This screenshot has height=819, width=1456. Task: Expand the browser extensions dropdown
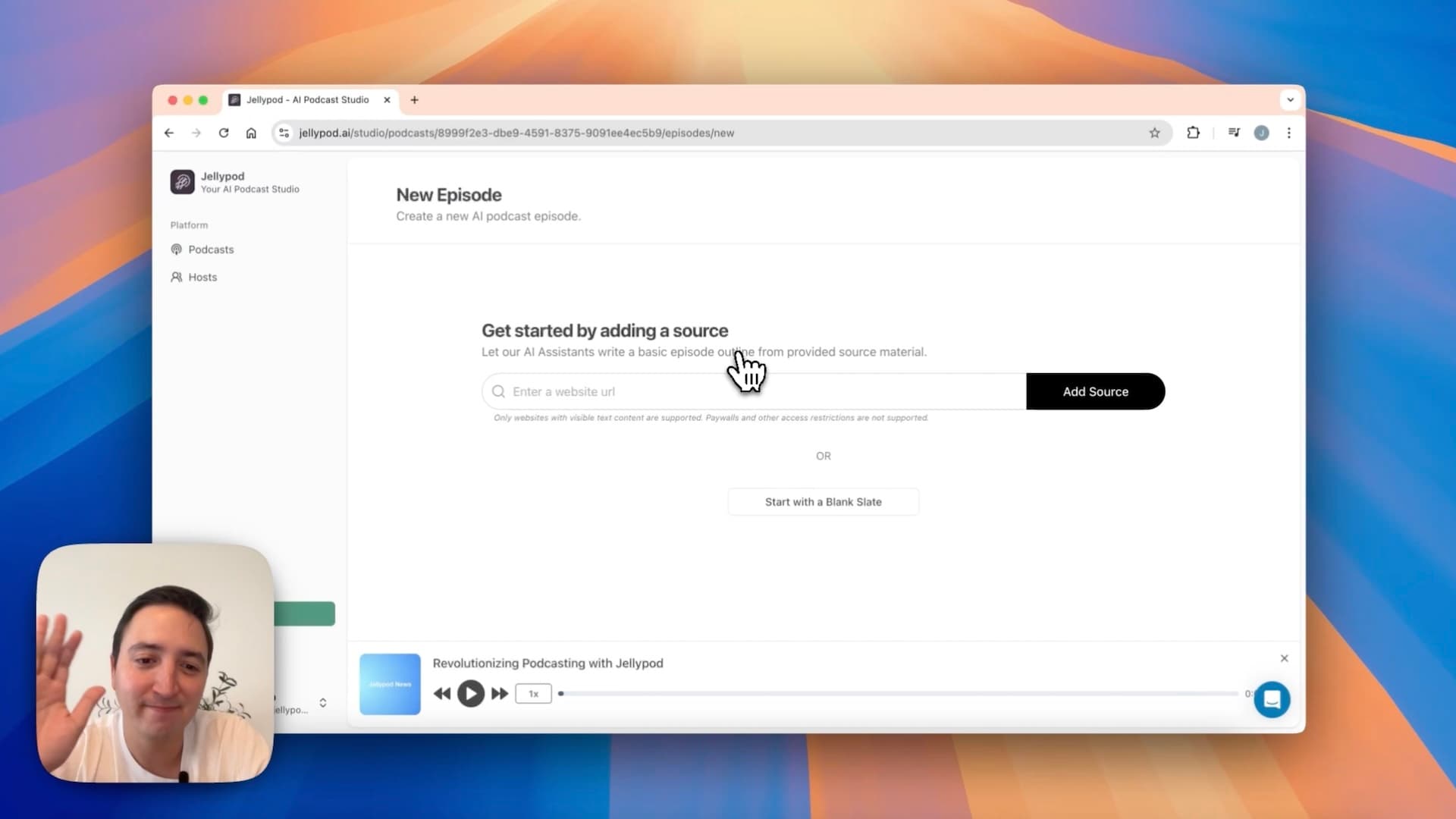pos(1196,133)
